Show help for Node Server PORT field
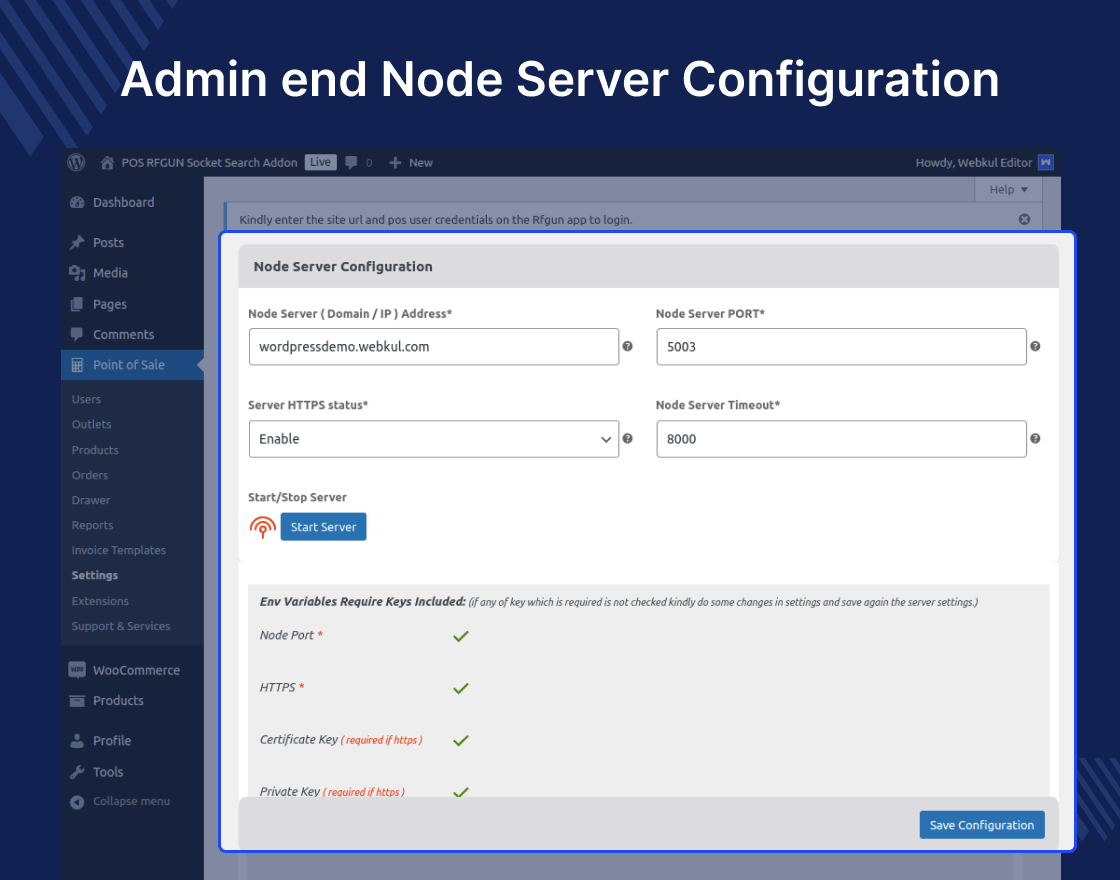Viewport: 1120px width, 880px height. (1035, 346)
